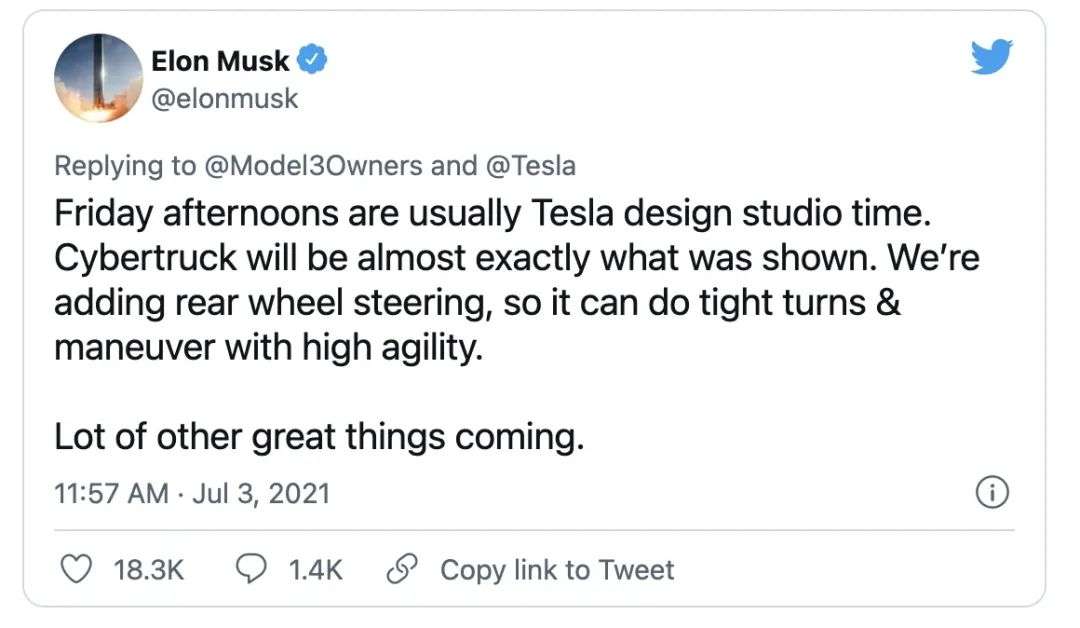Click the 11:57 AM timestamp
The height and width of the screenshot is (628, 1080).
coord(110,493)
